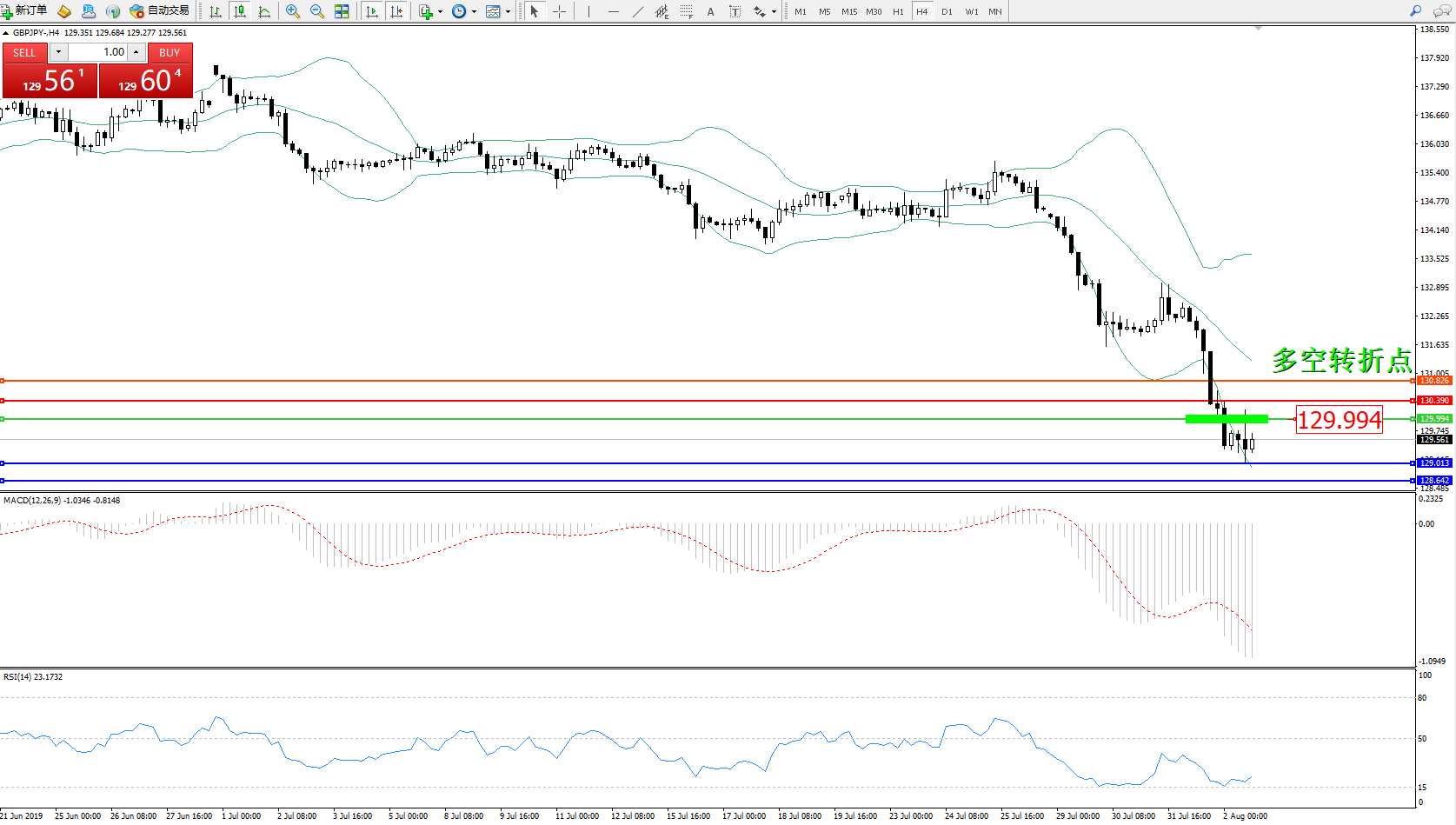Switch to the D1 timeframe
This screenshot has height=825, width=1456.
pos(947,11)
